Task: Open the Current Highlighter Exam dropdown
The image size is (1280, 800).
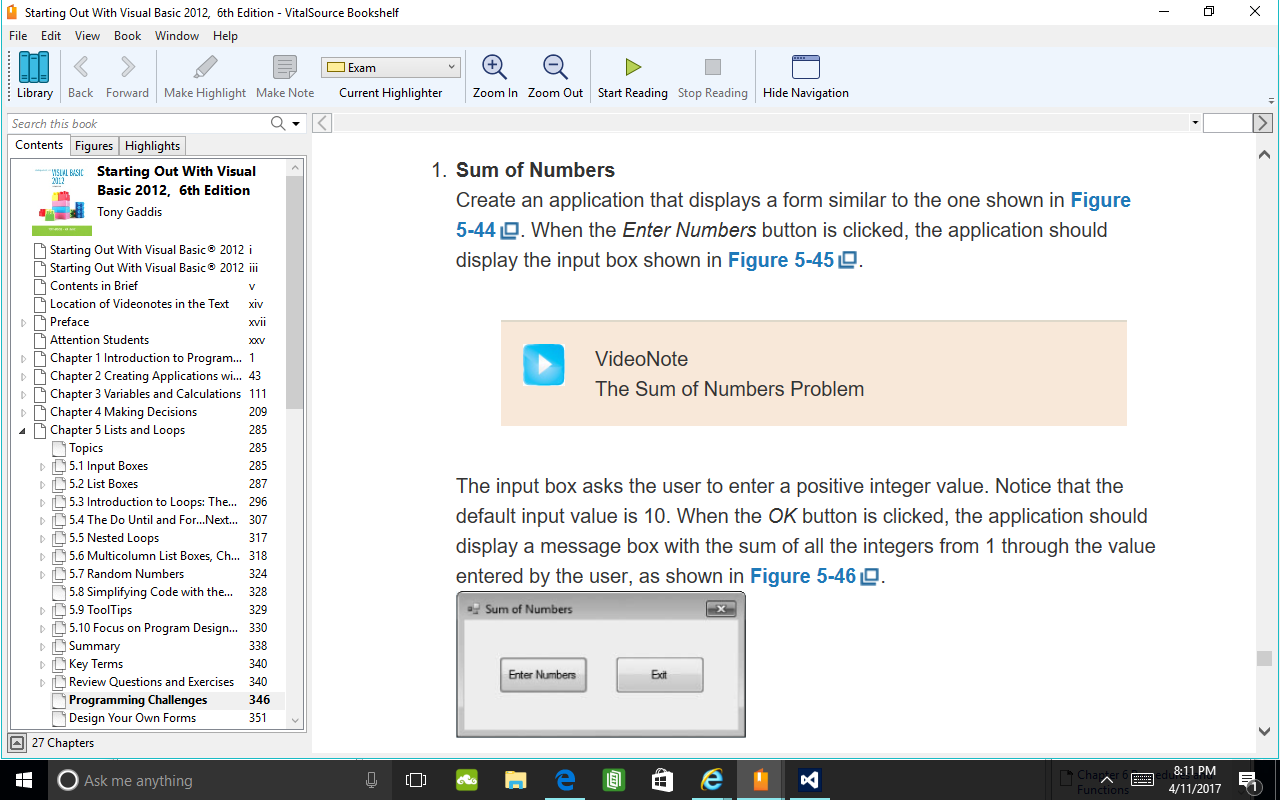Action: point(391,68)
